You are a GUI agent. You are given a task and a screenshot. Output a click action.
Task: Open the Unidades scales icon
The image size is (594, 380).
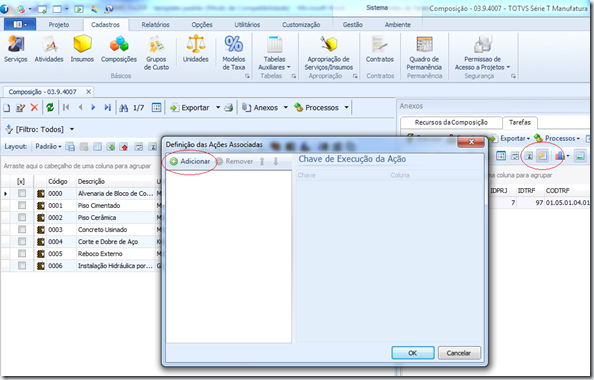point(195,48)
